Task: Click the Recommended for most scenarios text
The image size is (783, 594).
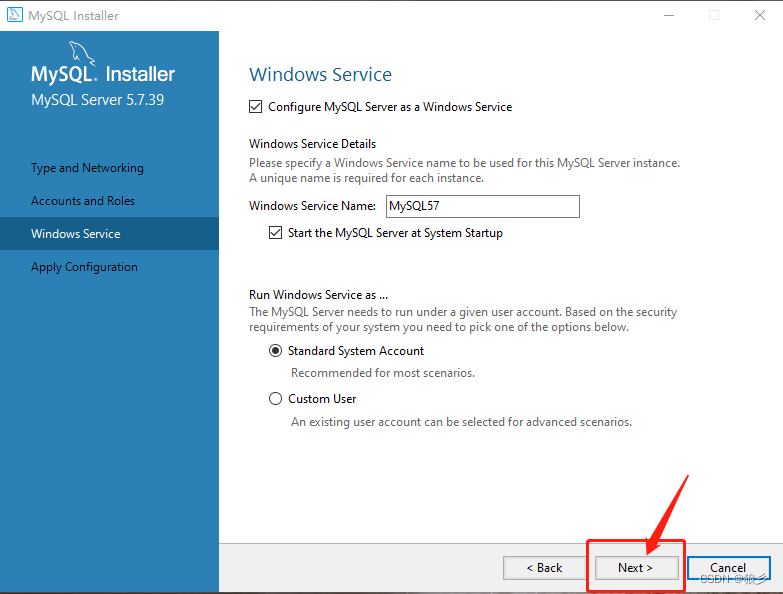Action: [x=383, y=373]
